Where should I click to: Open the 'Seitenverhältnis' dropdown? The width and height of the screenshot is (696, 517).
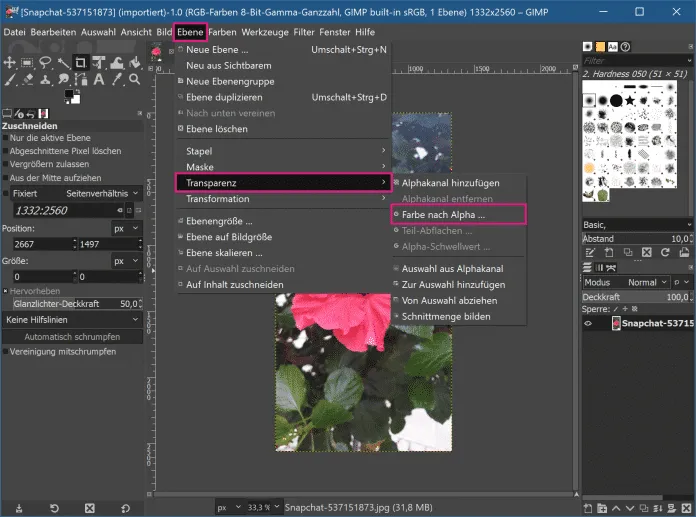pyautogui.click(x=101, y=193)
